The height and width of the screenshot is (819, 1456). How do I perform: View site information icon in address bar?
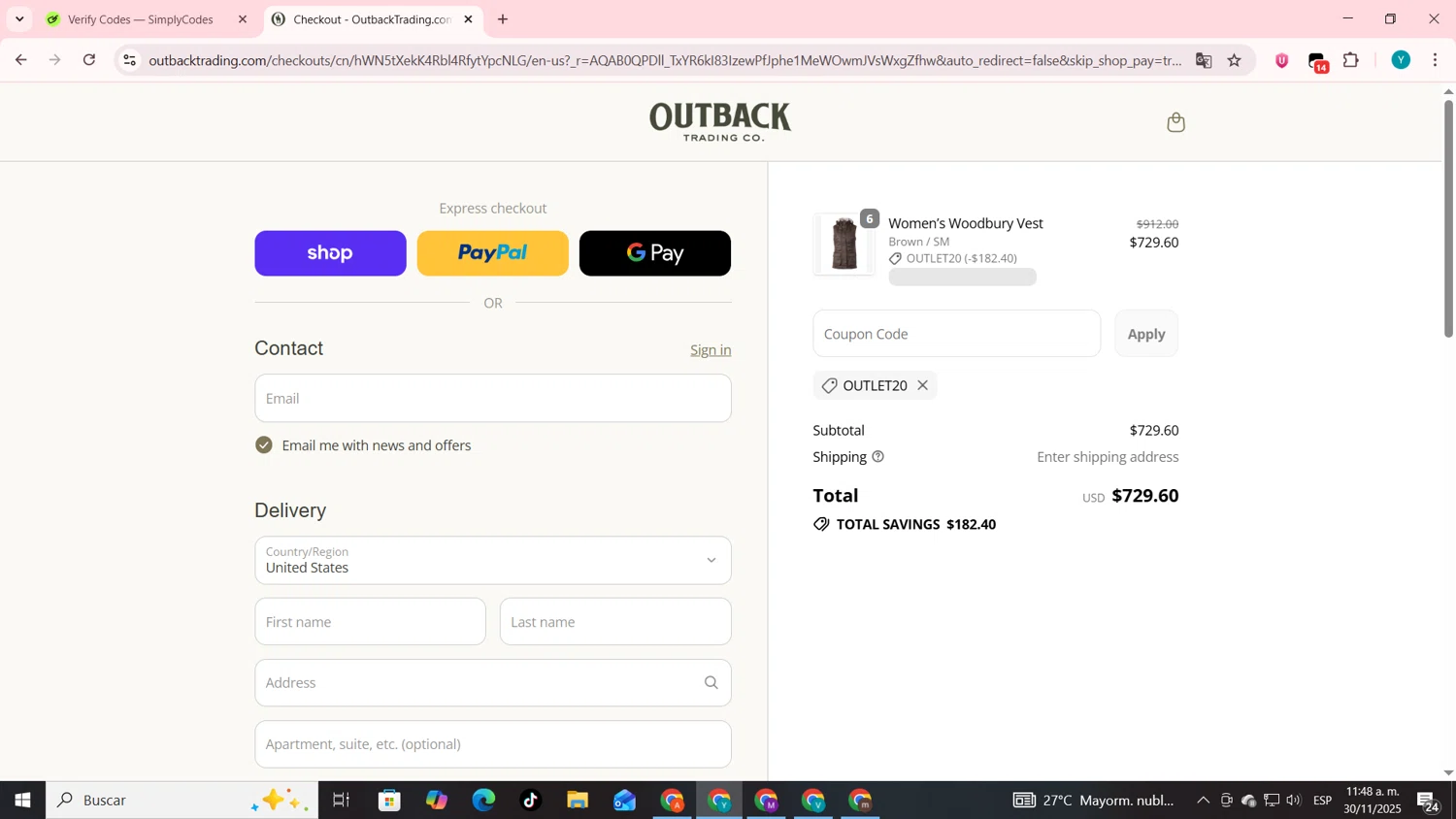click(x=129, y=60)
